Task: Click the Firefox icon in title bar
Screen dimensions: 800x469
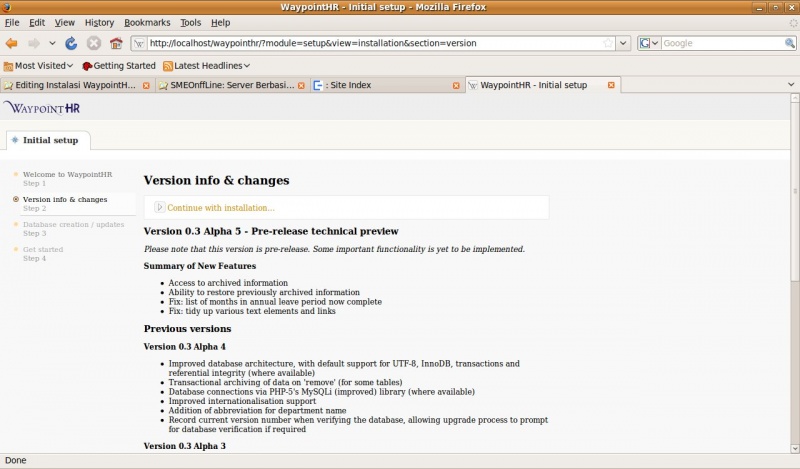Action: click(7, 7)
